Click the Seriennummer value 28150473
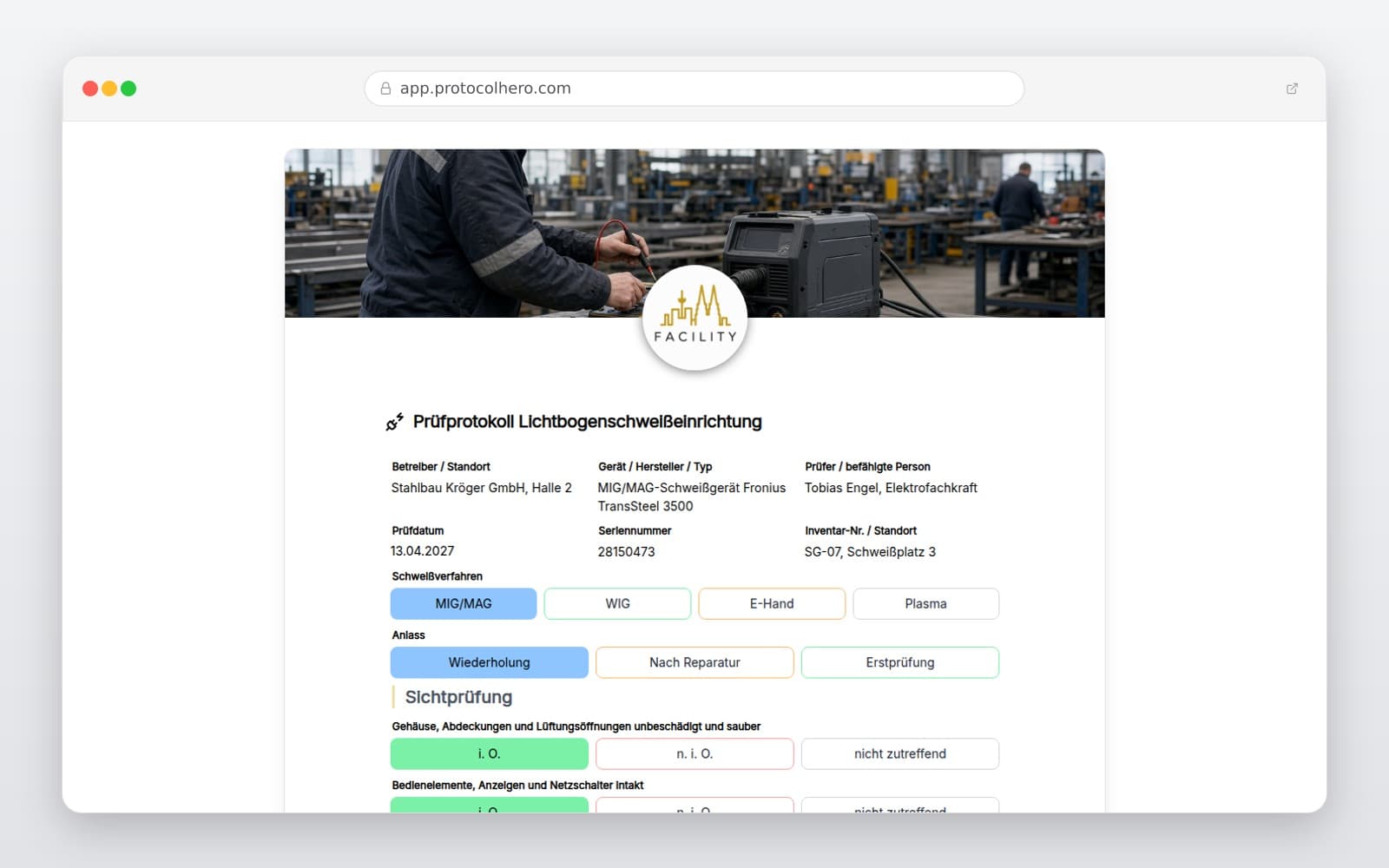The height and width of the screenshot is (868, 1389). pos(626,552)
